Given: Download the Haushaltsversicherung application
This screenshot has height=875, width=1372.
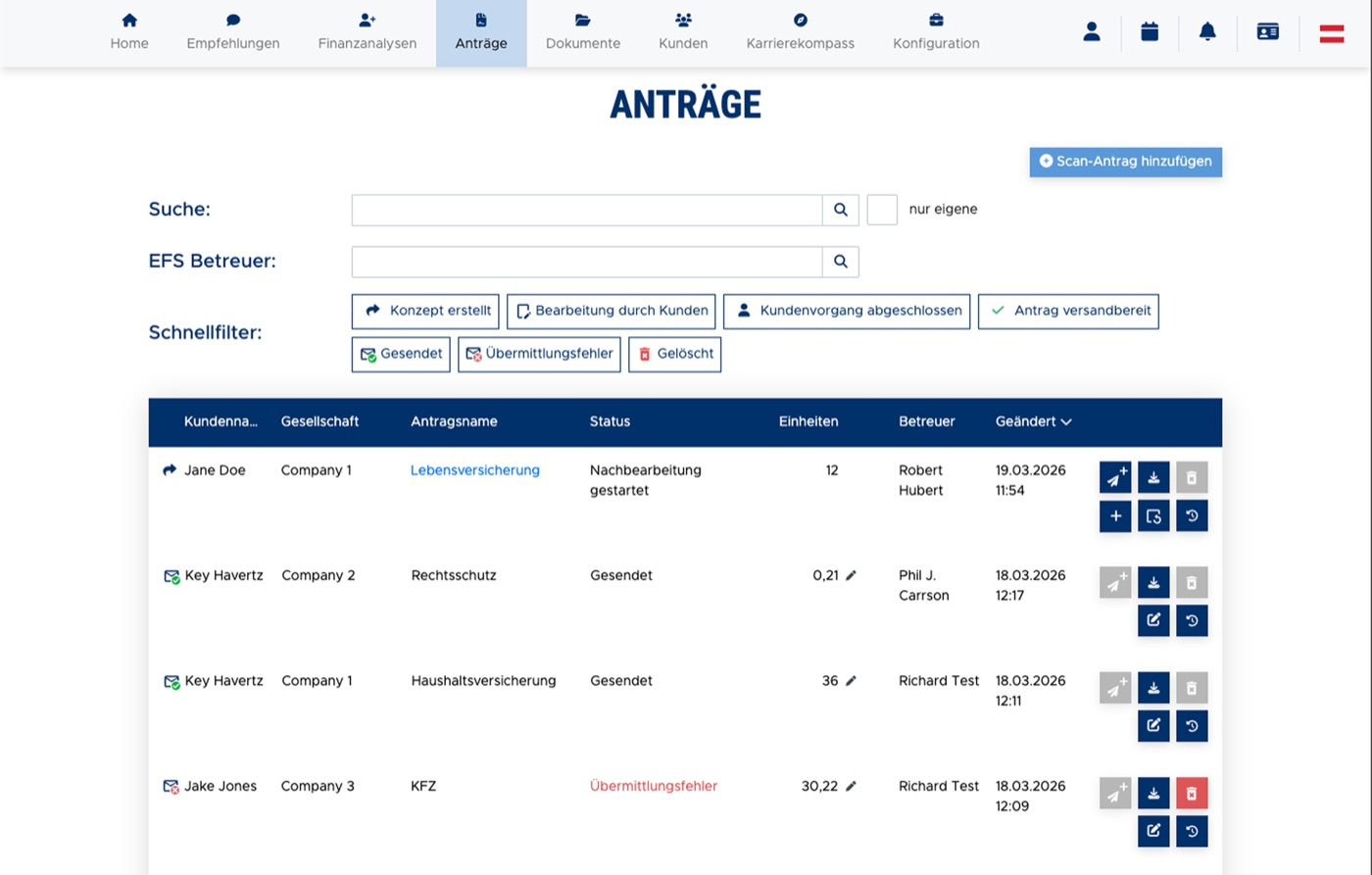Looking at the screenshot, I should click(1153, 688).
